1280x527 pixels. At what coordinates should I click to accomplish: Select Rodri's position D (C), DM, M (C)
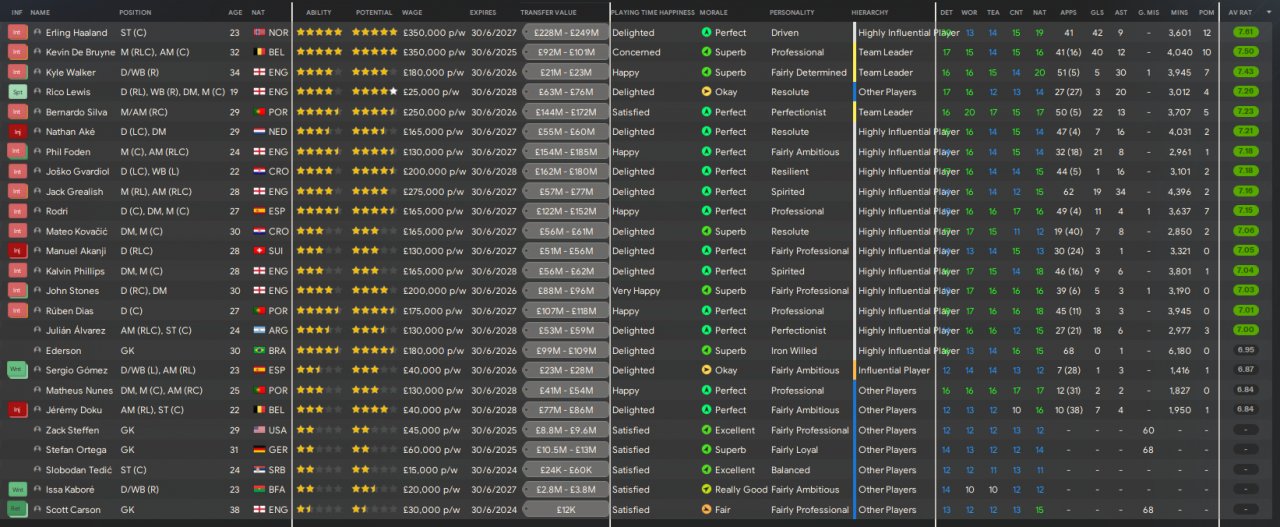(x=154, y=212)
